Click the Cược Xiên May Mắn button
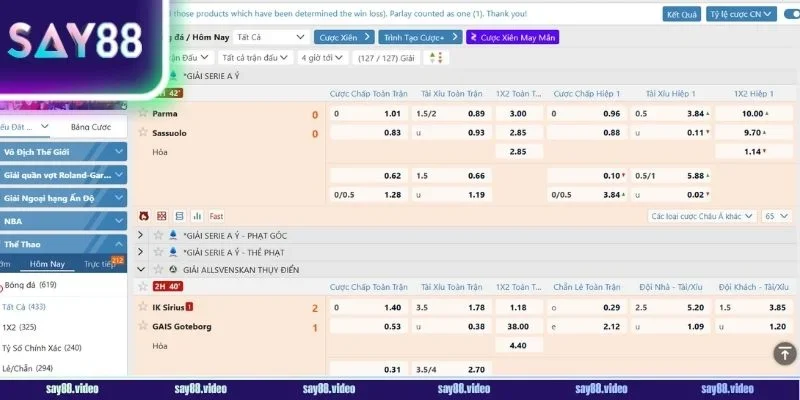Image resolution: width=800 pixels, height=400 pixels. 512,37
